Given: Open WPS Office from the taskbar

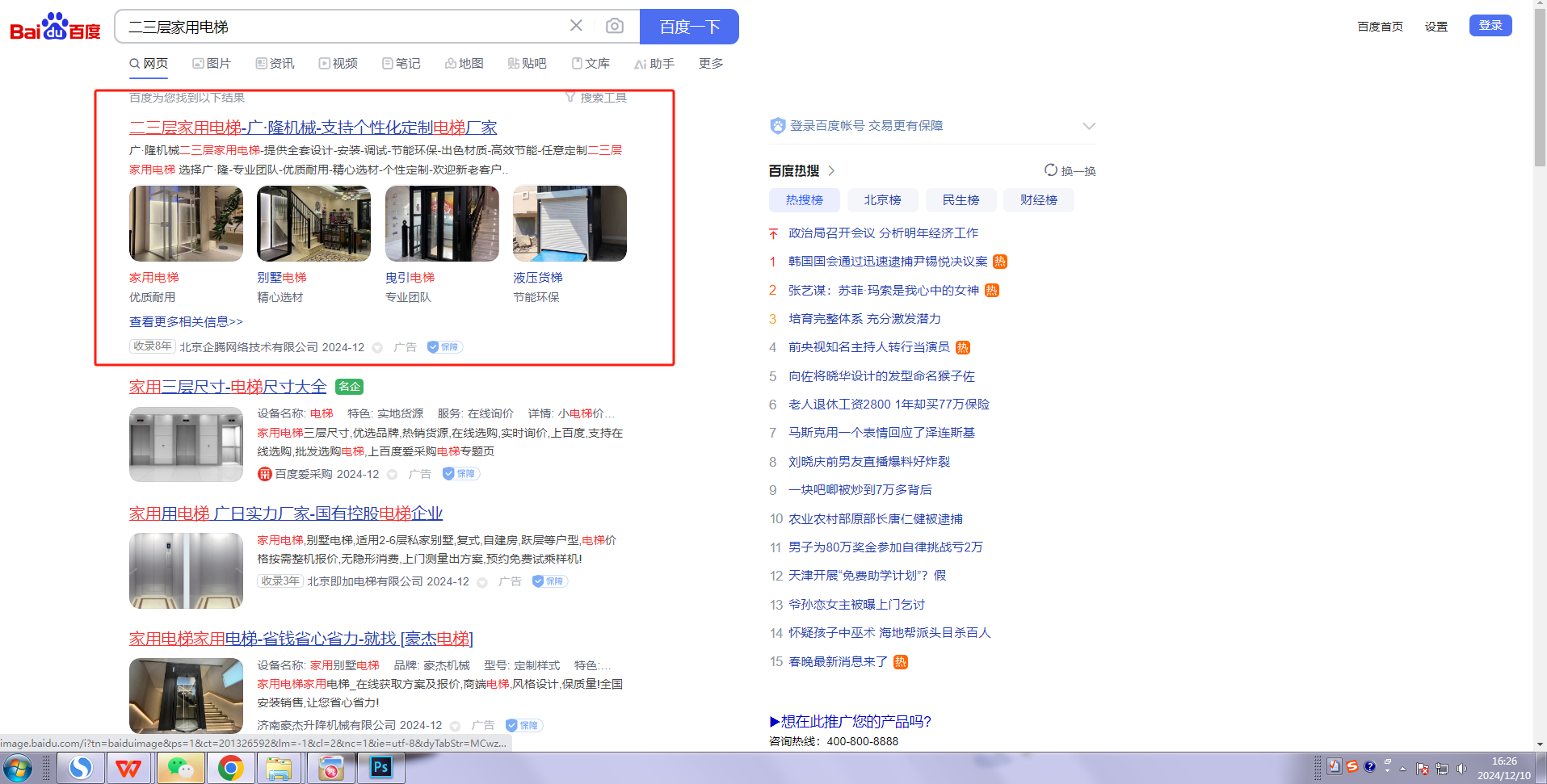Looking at the screenshot, I should pyautogui.click(x=128, y=767).
